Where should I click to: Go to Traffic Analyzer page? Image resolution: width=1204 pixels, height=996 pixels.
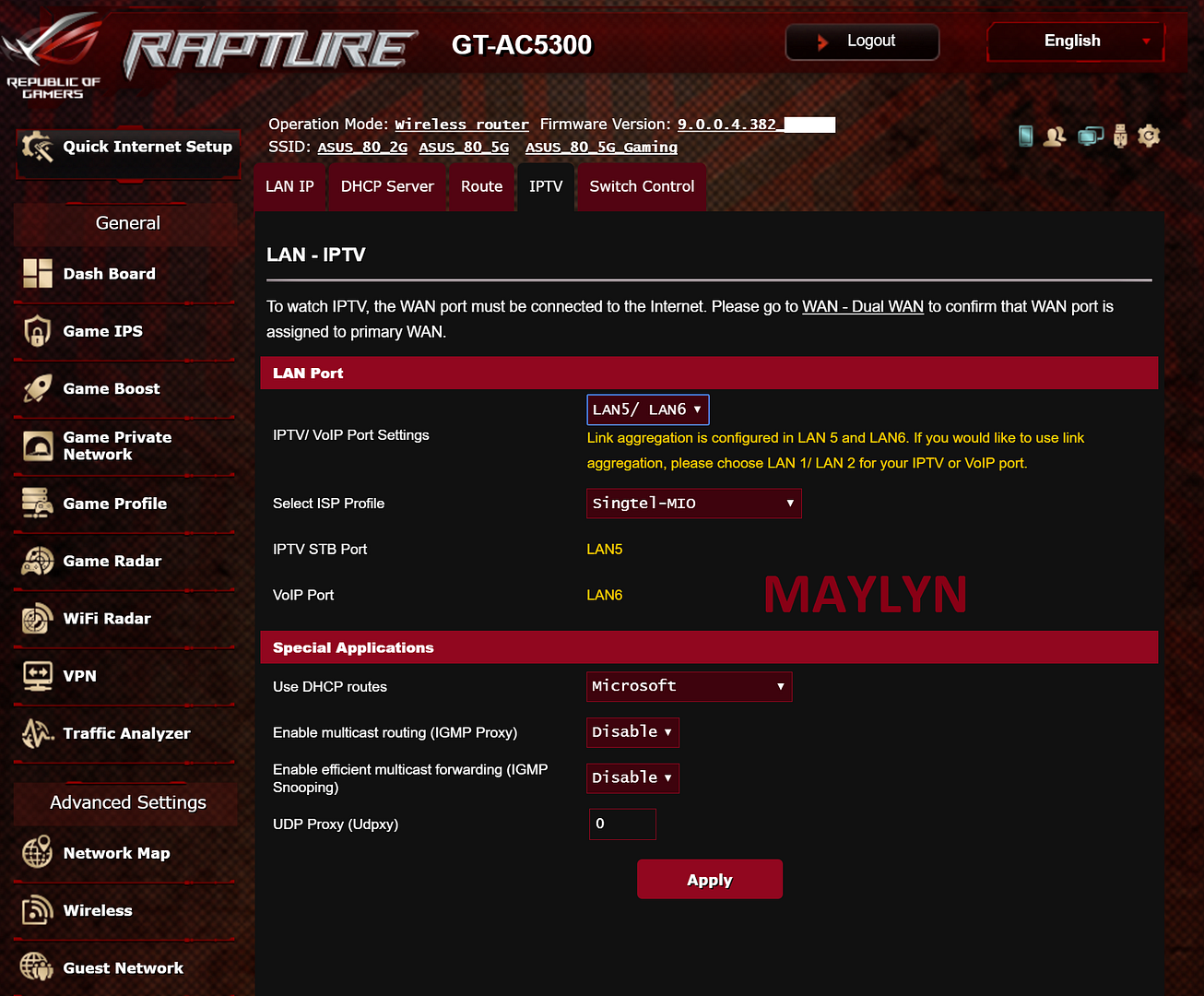tap(126, 733)
